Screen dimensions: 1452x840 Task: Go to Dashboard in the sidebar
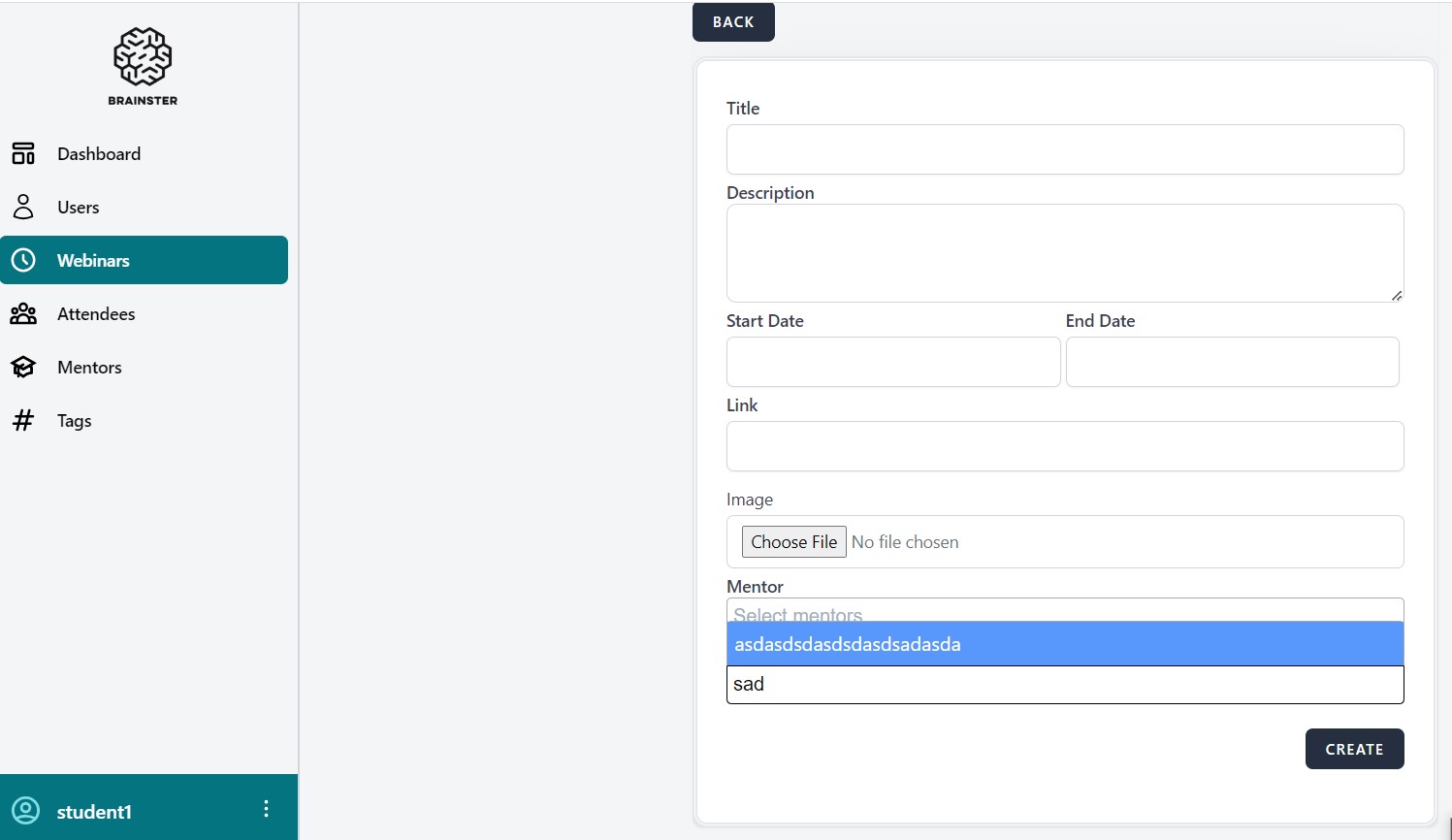click(99, 153)
